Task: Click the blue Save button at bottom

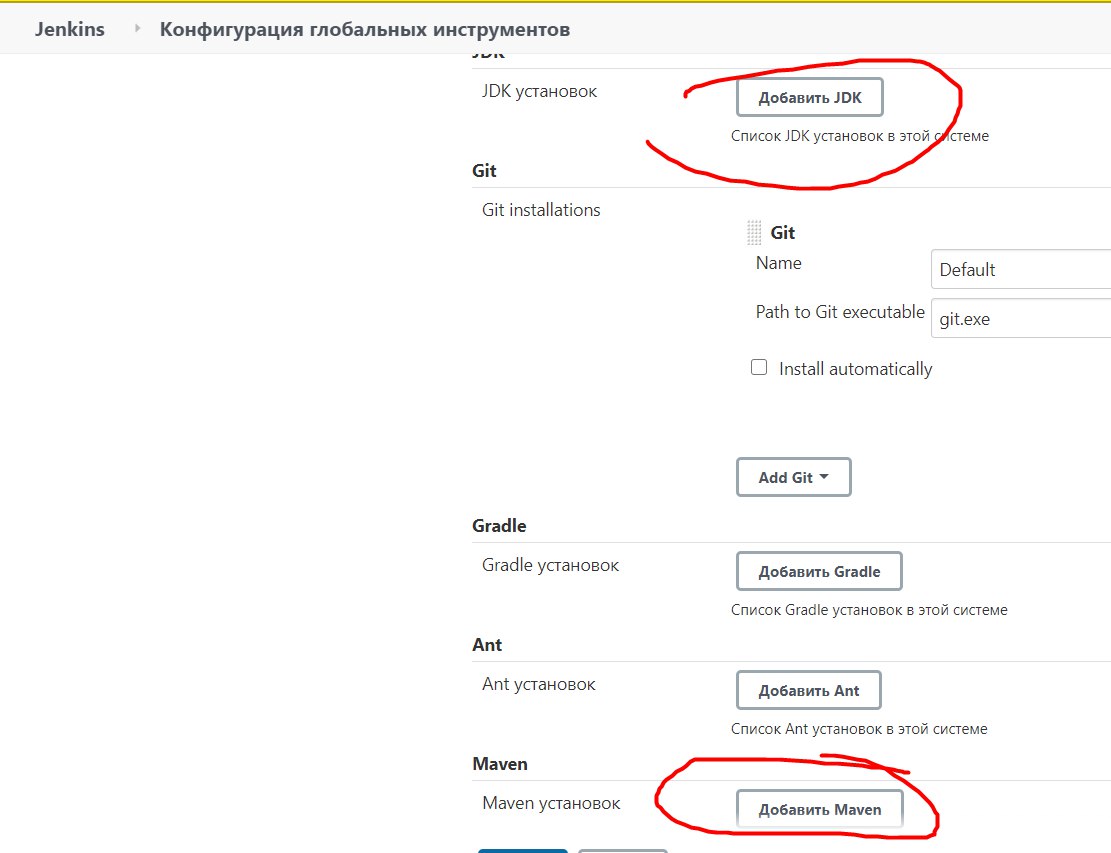Action: tap(522, 850)
